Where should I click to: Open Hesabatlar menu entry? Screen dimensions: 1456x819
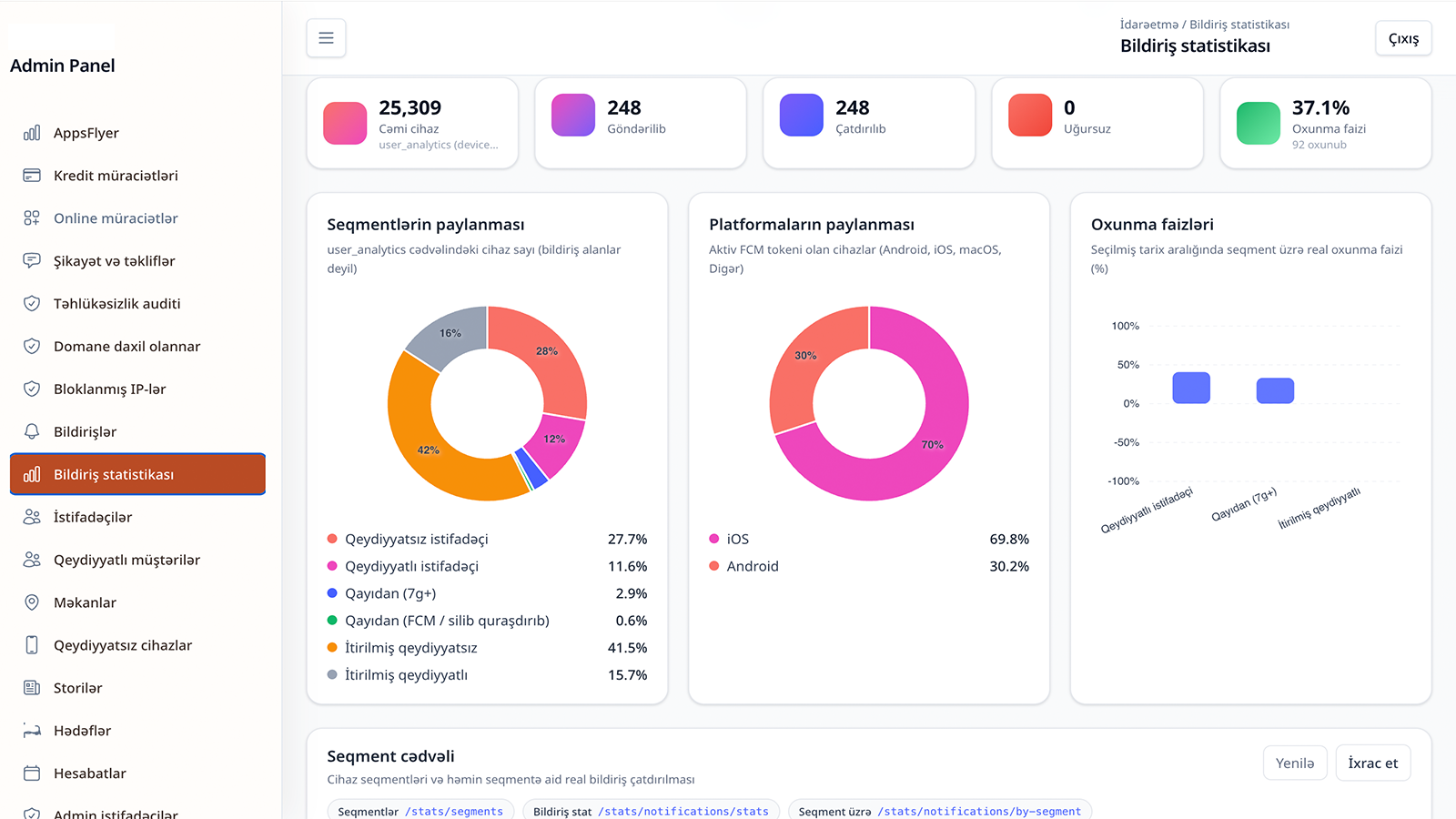pos(137,774)
